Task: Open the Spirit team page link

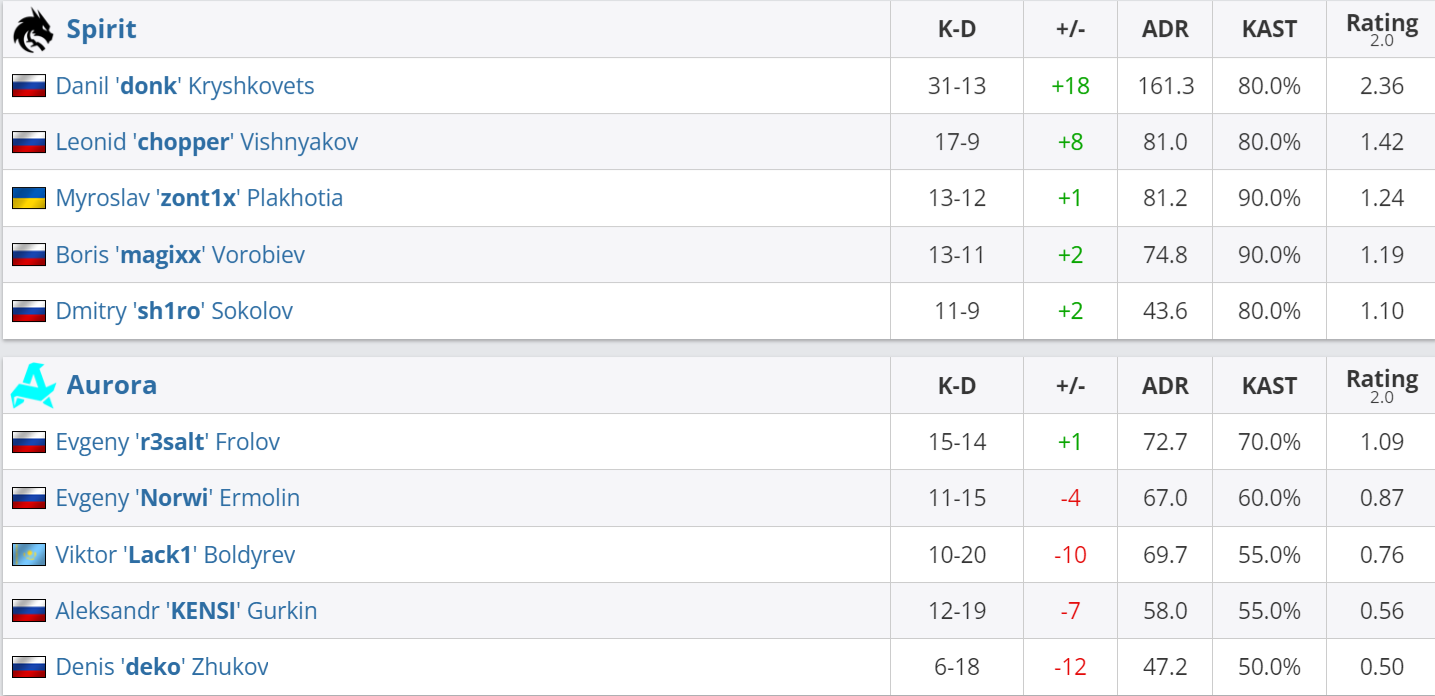Action: (x=101, y=29)
